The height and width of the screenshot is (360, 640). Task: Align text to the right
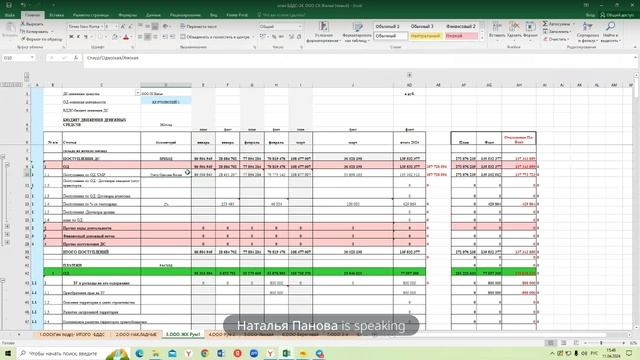click(155, 37)
